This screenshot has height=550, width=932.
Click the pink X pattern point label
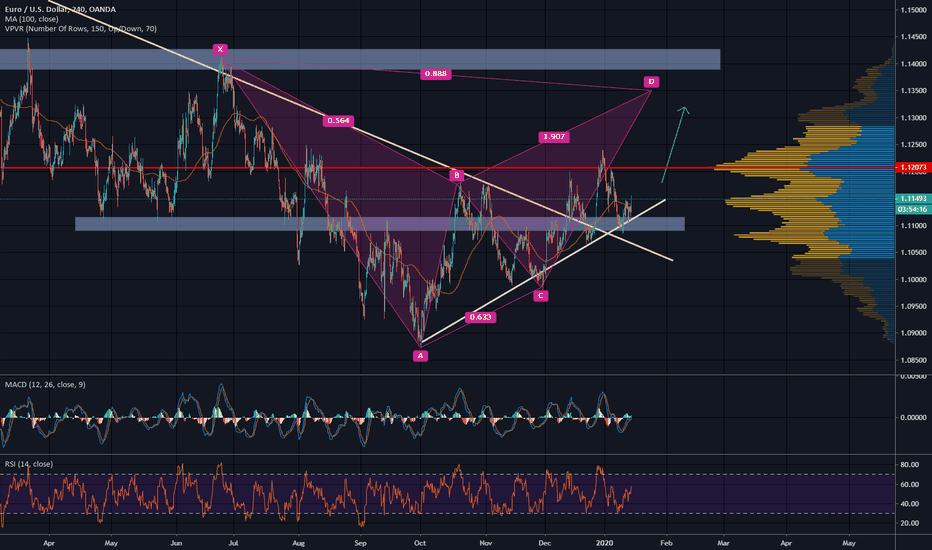click(220, 48)
